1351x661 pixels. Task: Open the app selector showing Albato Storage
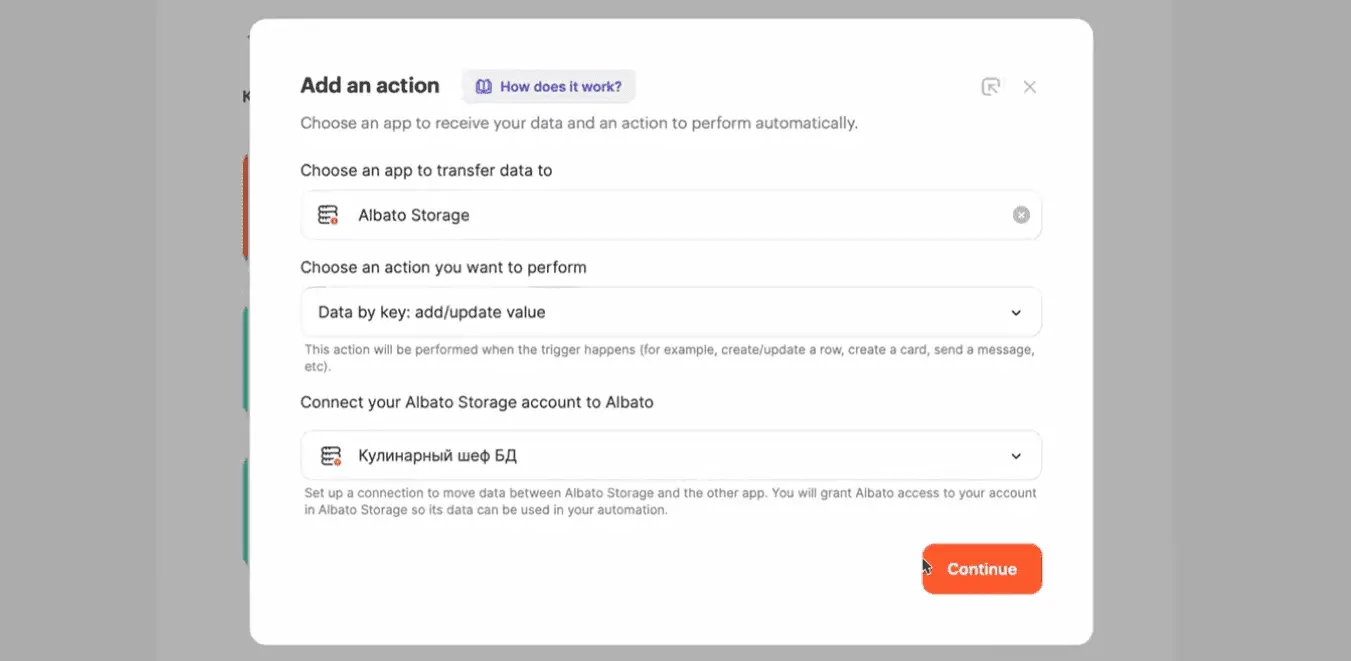pyautogui.click(x=671, y=215)
